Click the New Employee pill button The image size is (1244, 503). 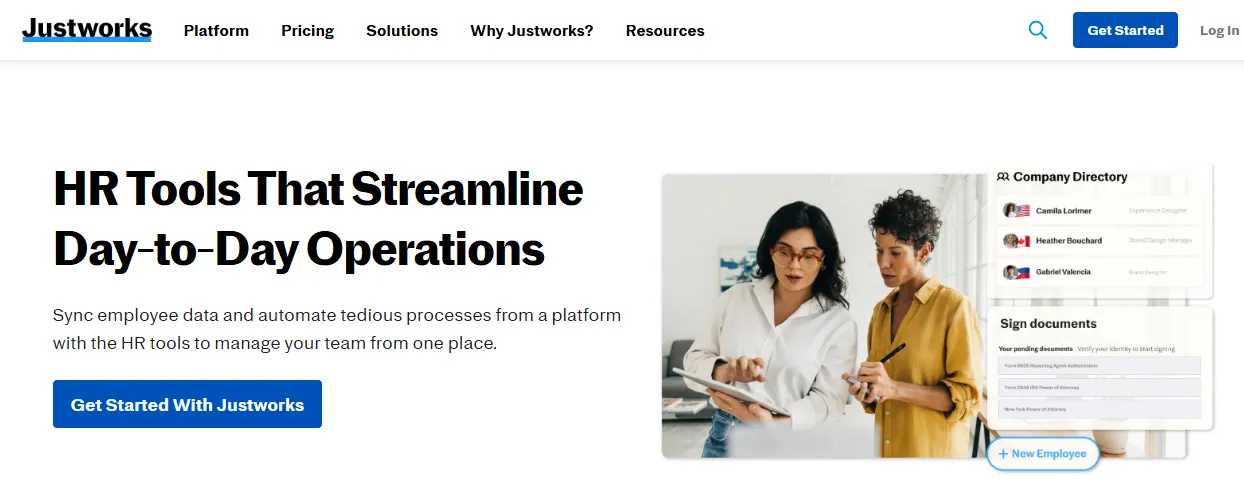(1043, 453)
